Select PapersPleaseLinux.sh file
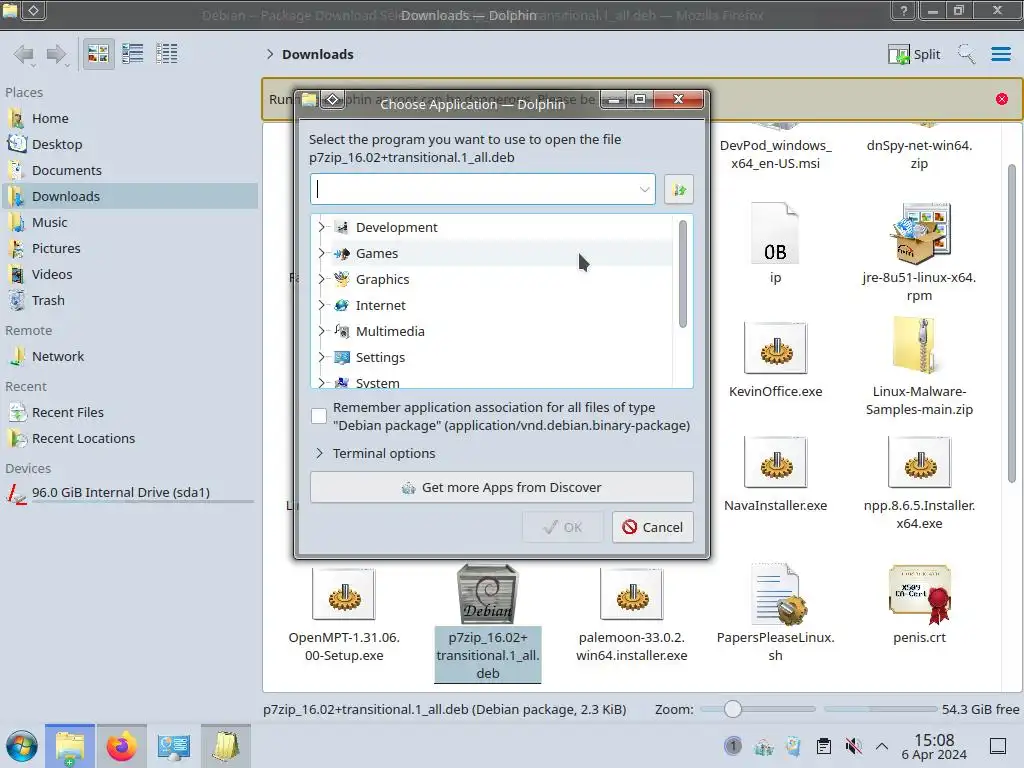This screenshot has width=1024, height=768. coord(775,614)
